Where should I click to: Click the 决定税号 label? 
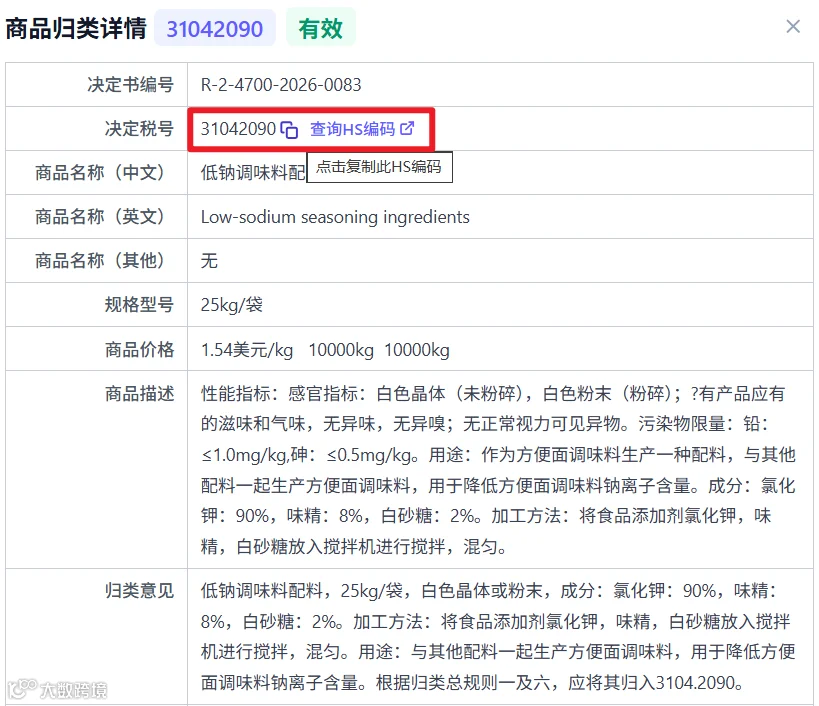pos(139,128)
